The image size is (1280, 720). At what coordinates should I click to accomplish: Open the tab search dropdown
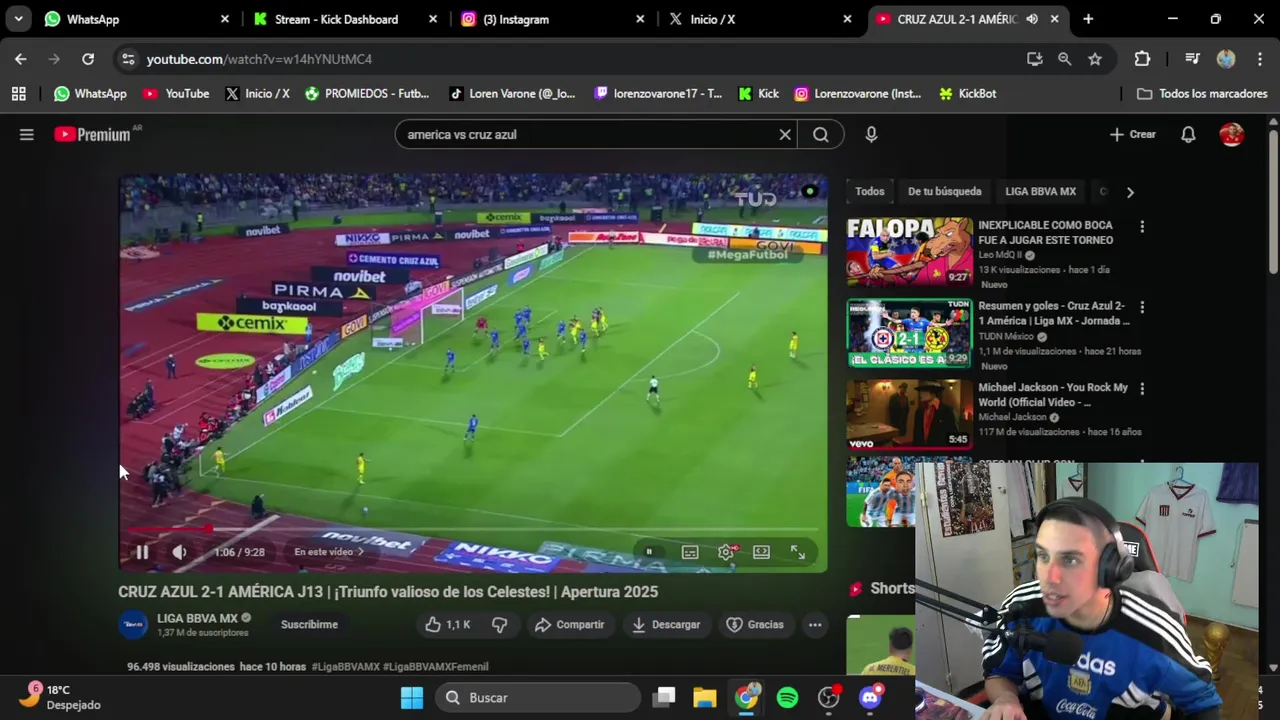18,19
